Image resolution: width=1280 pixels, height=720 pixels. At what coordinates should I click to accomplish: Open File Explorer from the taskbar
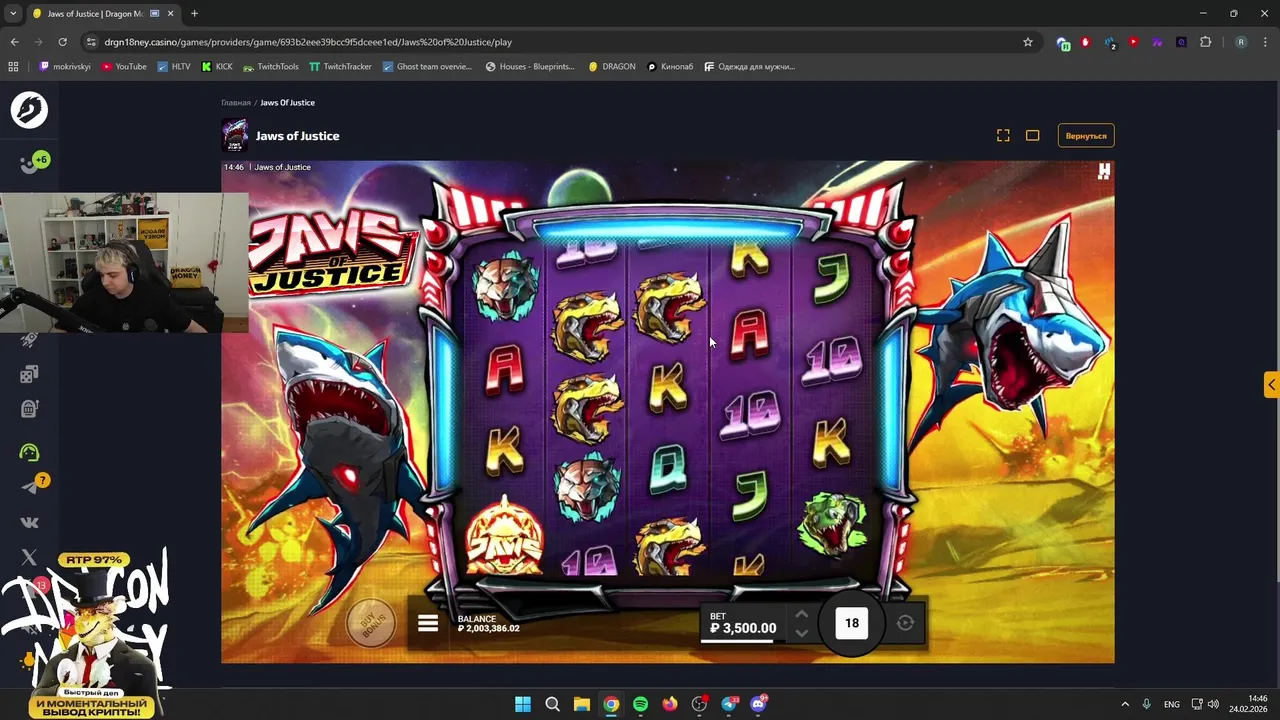point(581,704)
